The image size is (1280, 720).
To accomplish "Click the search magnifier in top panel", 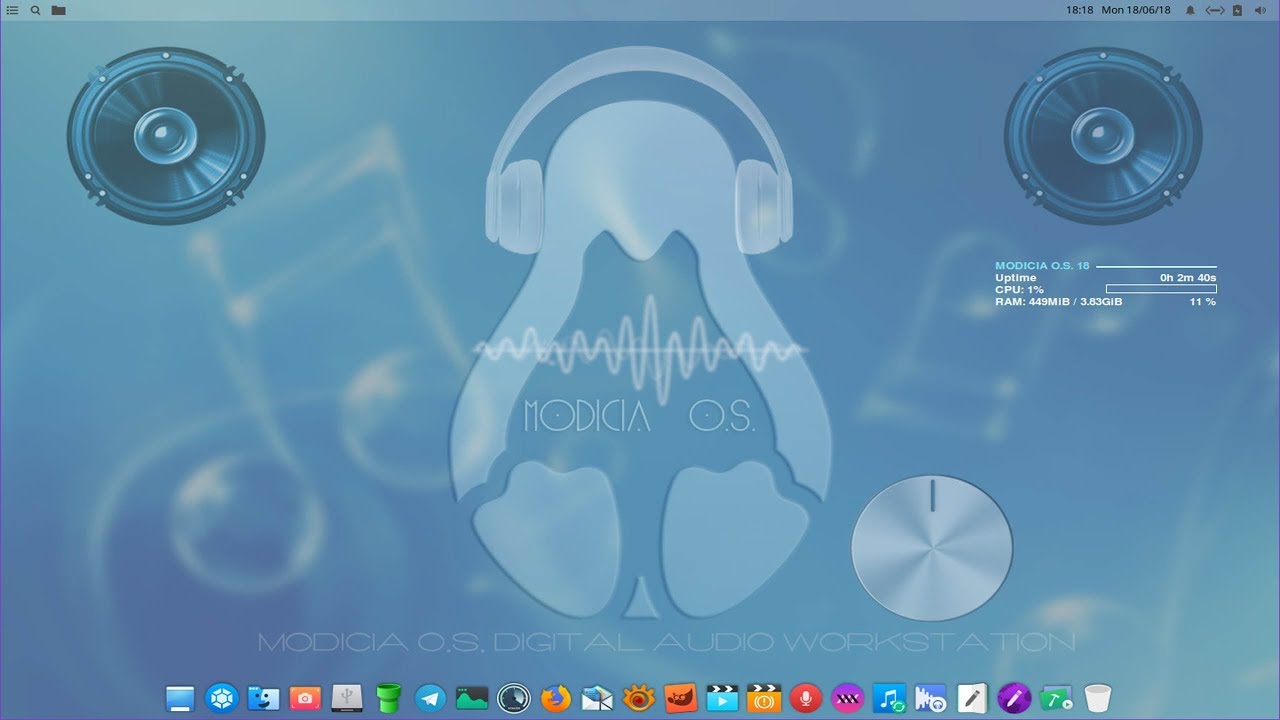I will [x=36, y=10].
